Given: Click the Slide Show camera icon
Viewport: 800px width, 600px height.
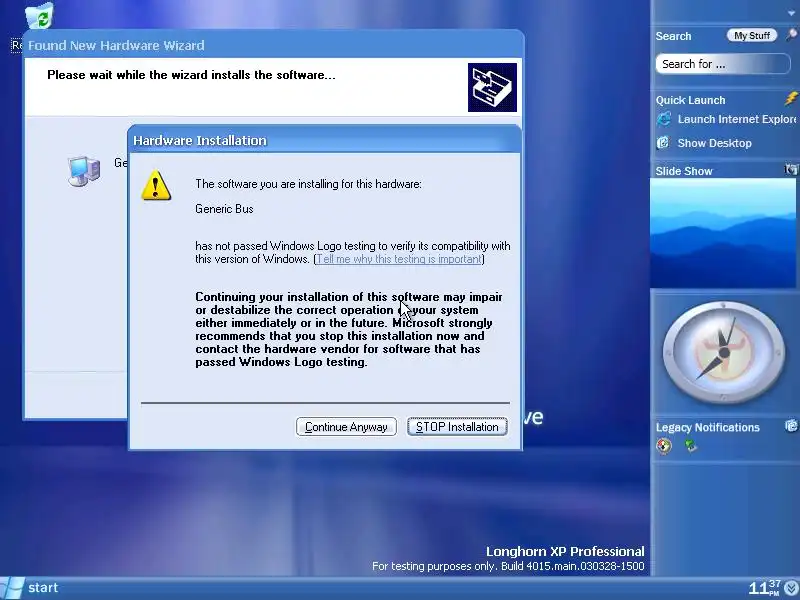Looking at the screenshot, I should tap(791, 169).
